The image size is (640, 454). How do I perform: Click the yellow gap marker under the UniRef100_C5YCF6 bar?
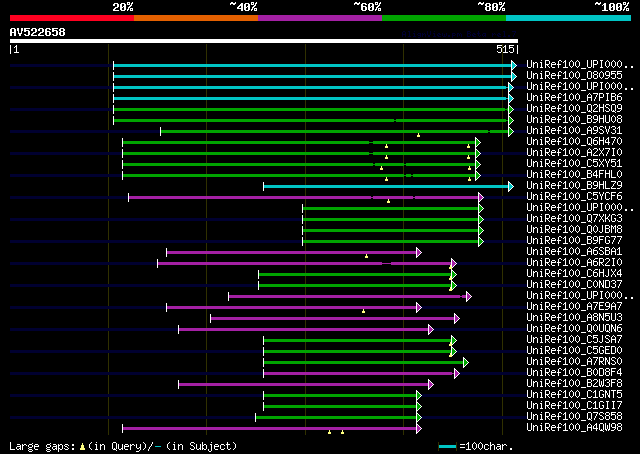[x=389, y=201]
